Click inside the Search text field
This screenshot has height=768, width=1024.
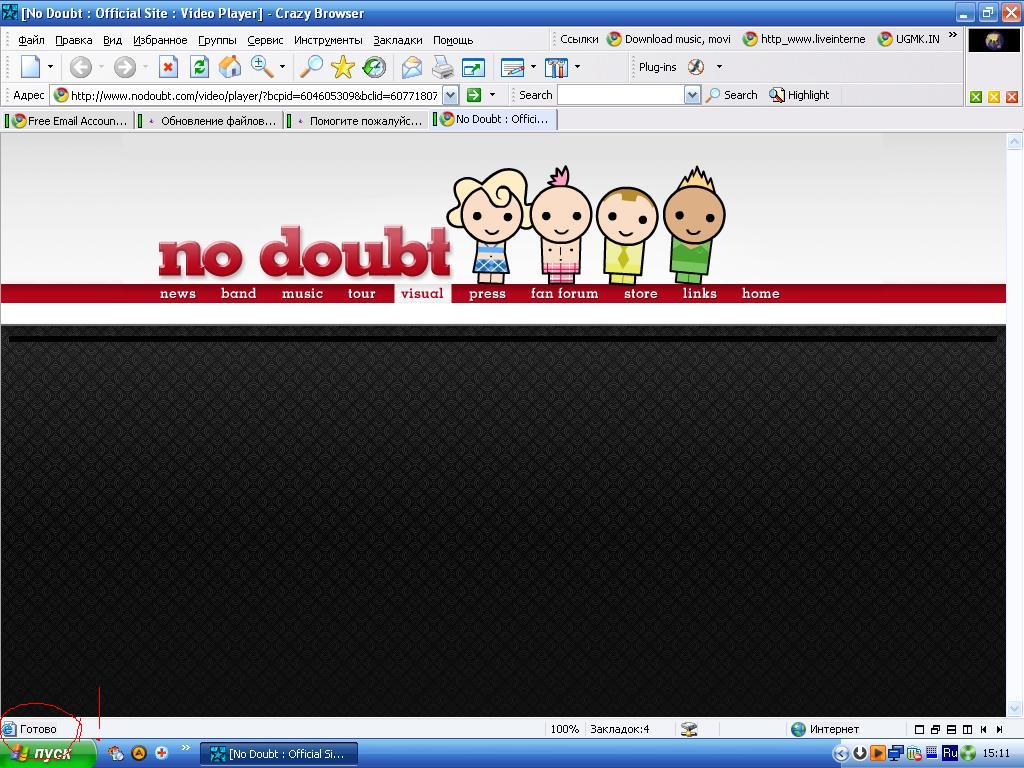point(620,95)
